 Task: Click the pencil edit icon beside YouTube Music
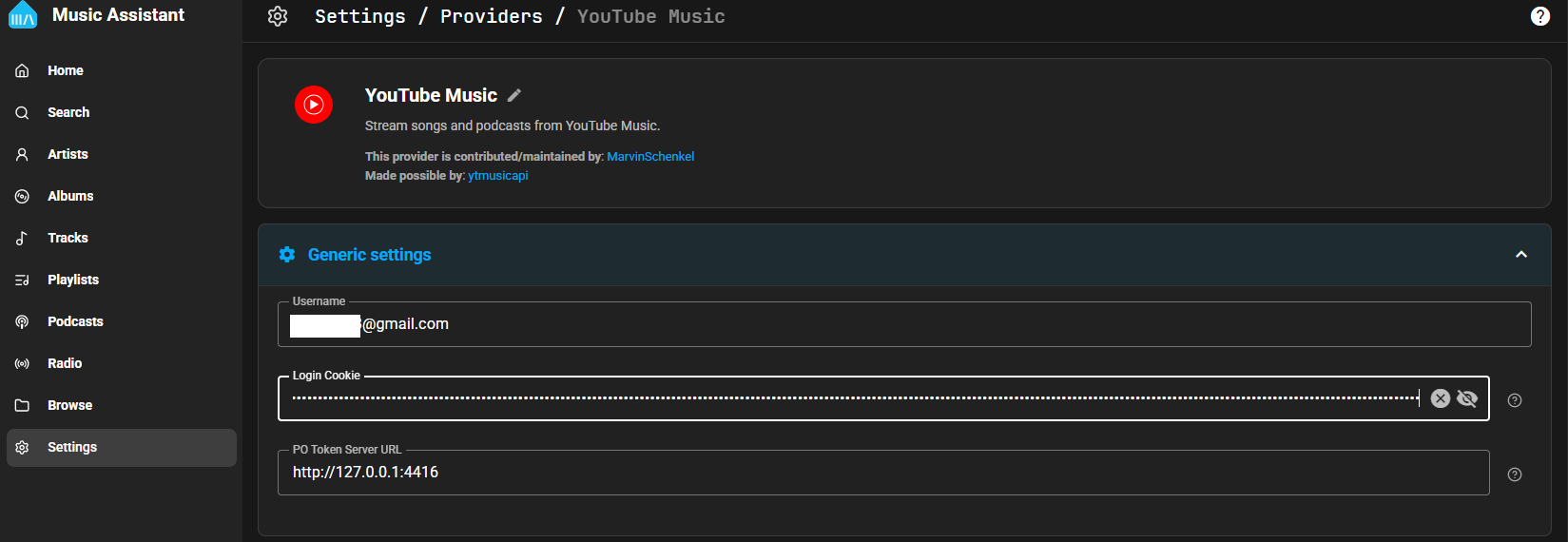514,95
